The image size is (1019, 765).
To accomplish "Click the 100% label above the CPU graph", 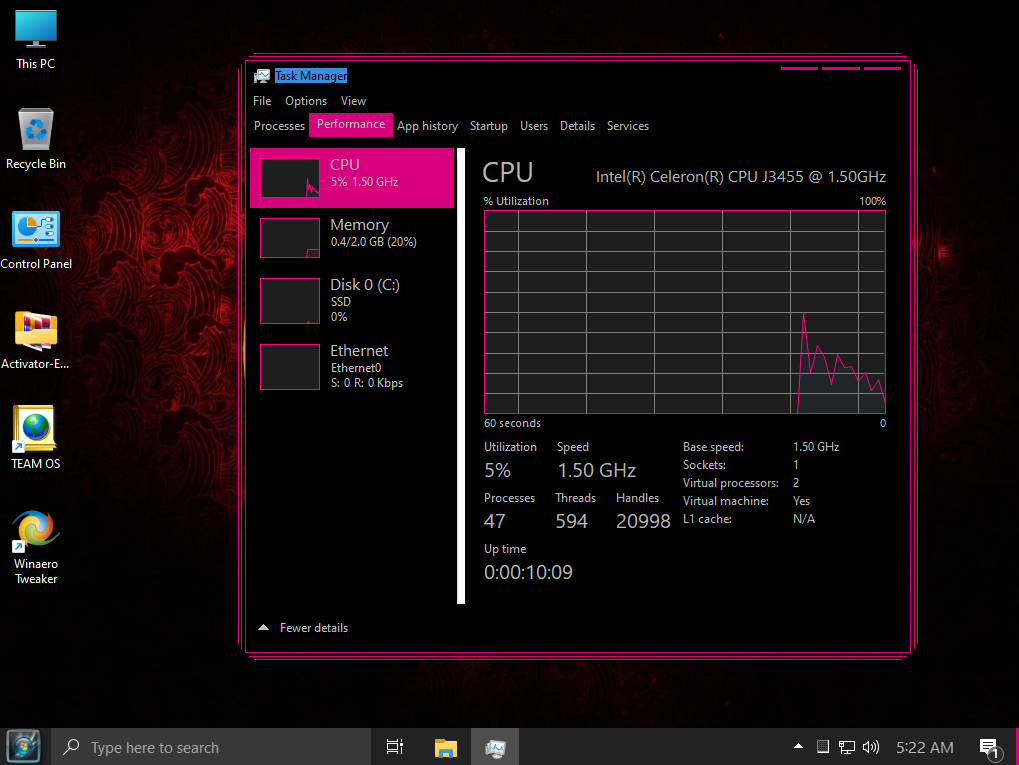I will click(872, 201).
